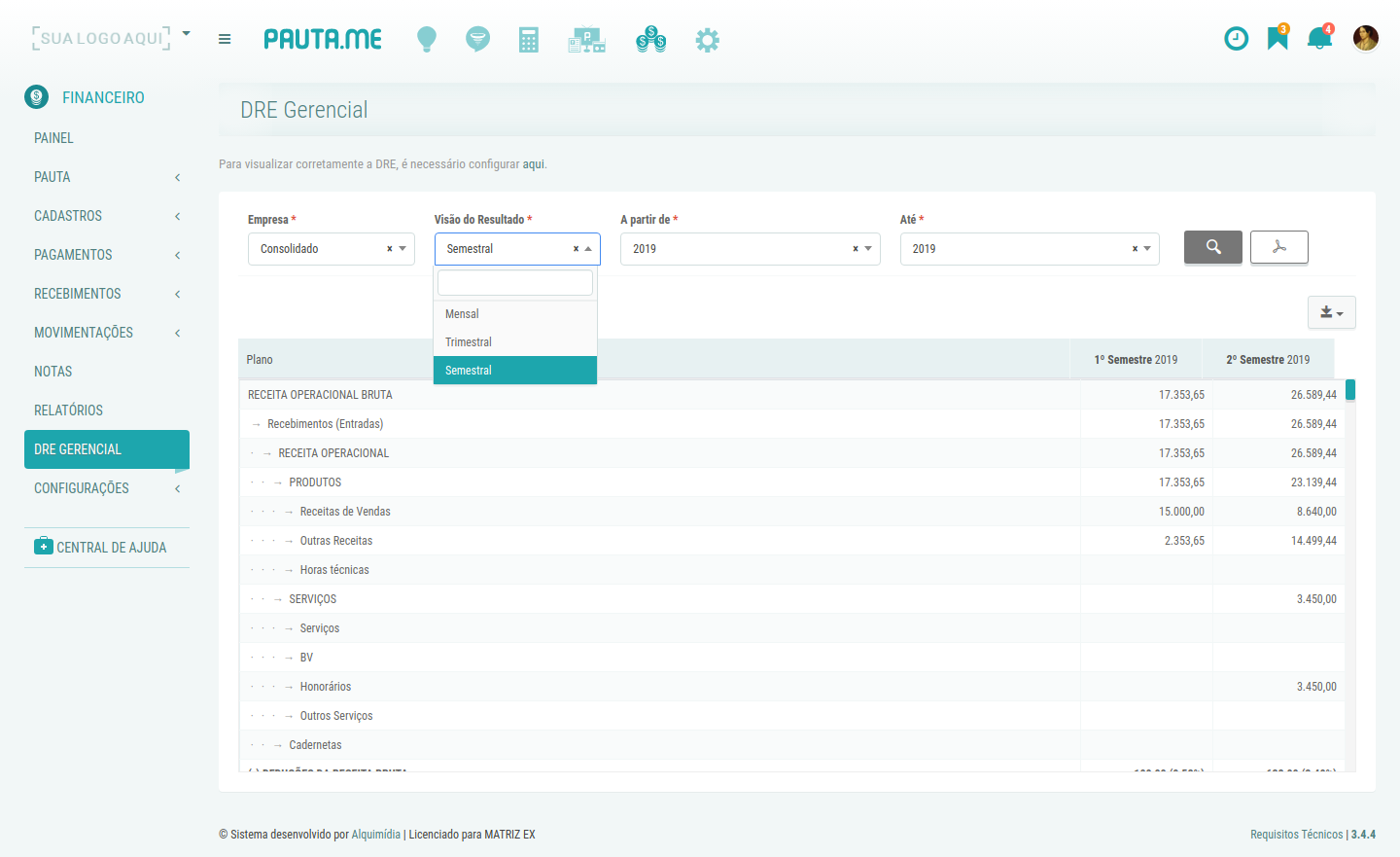The width and height of the screenshot is (1400, 857).
Task: Click the Financeiro dollar icon
Action: (x=37, y=96)
